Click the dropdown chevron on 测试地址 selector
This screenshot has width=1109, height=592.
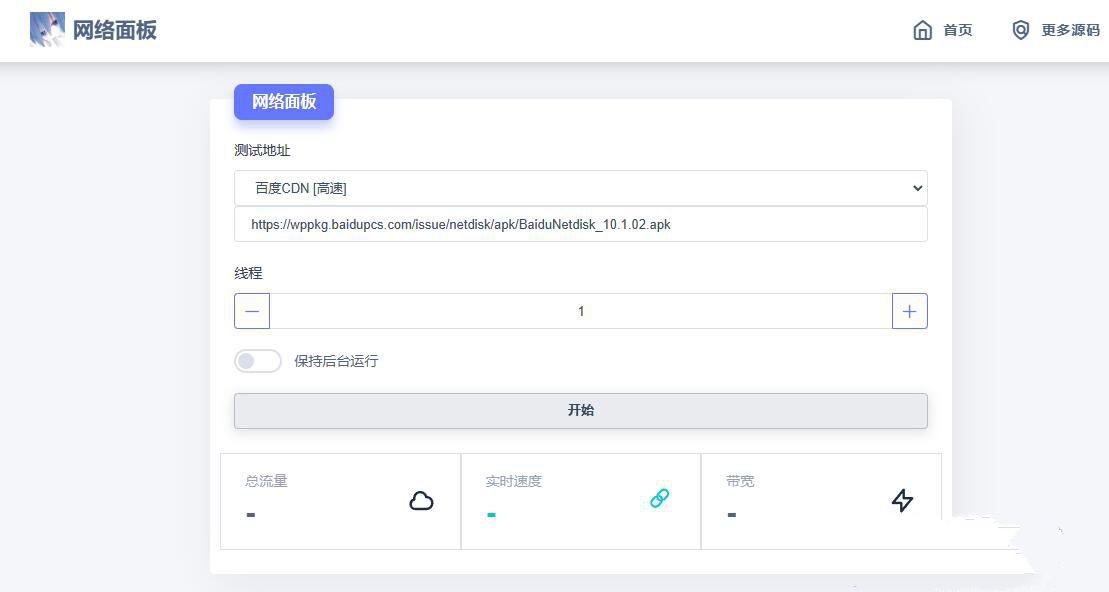pos(916,188)
